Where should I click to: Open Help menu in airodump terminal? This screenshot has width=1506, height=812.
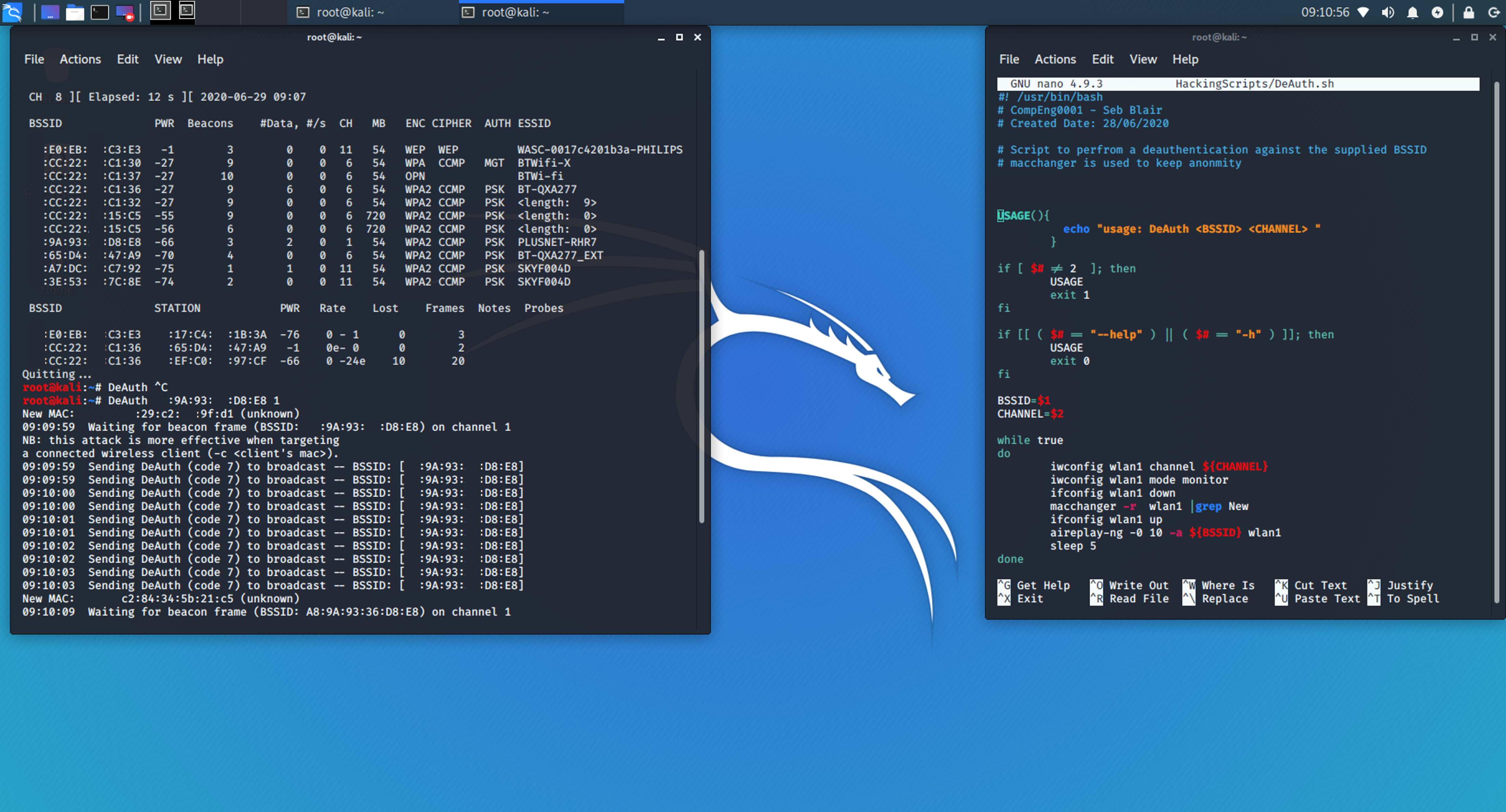click(x=210, y=59)
